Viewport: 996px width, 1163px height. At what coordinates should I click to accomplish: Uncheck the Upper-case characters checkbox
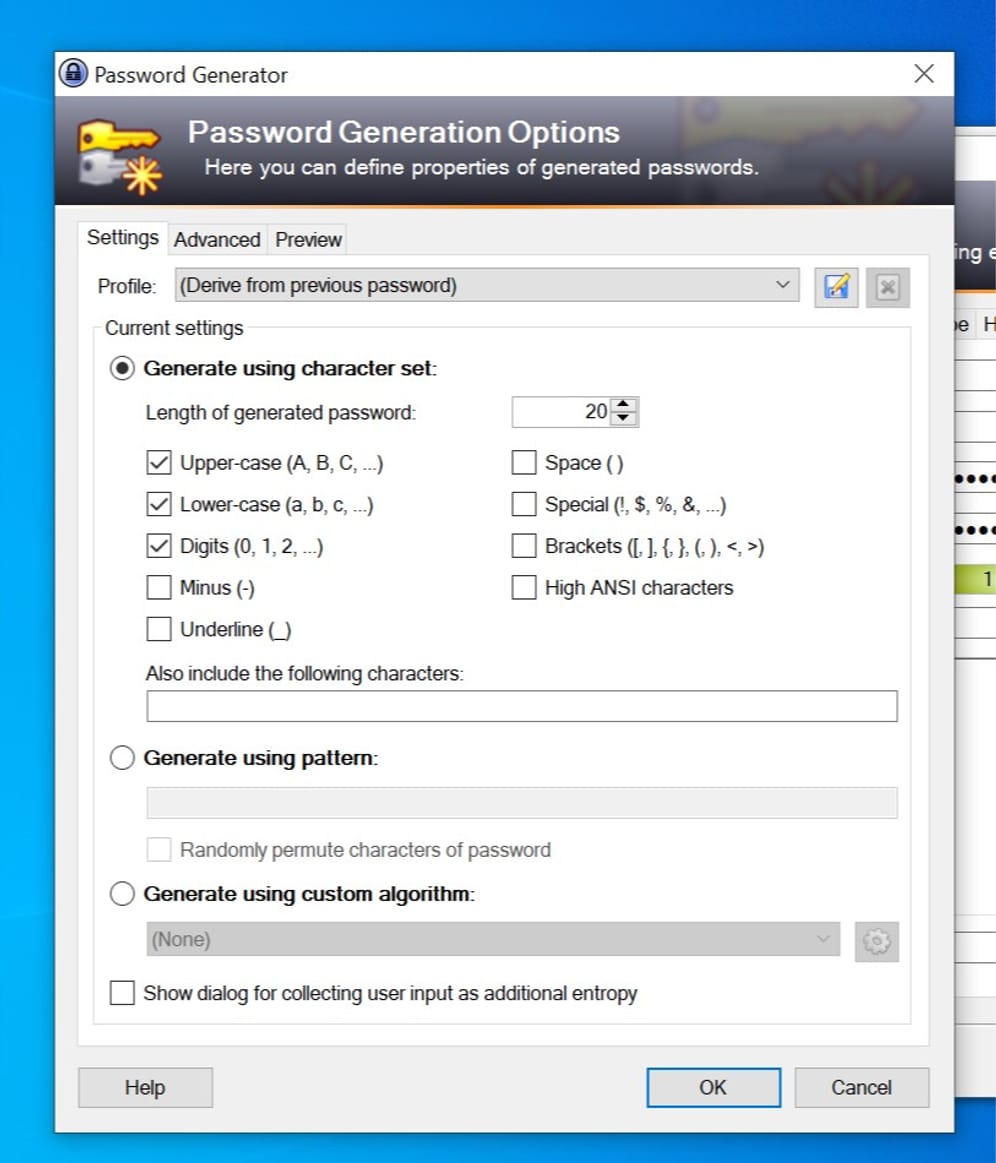pyautogui.click(x=159, y=463)
